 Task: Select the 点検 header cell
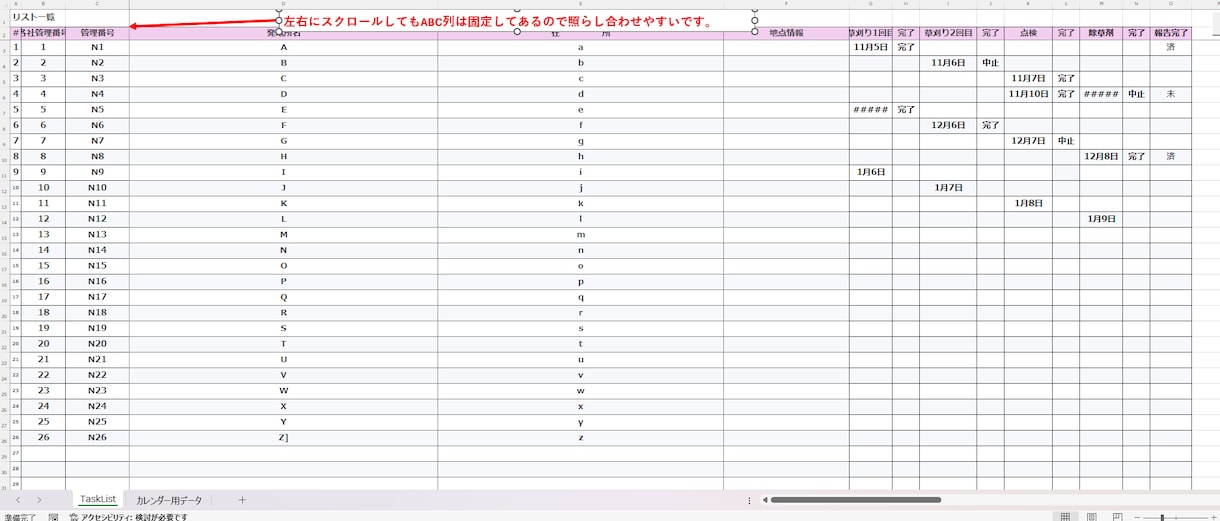click(1028, 33)
